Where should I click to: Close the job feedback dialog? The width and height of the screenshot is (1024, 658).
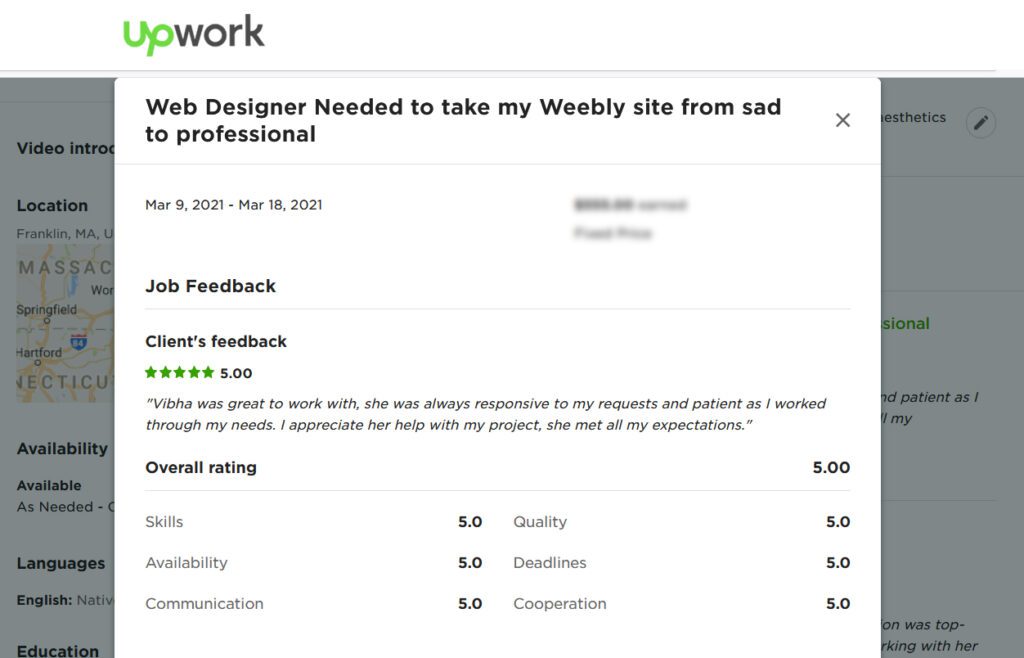[843, 120]
